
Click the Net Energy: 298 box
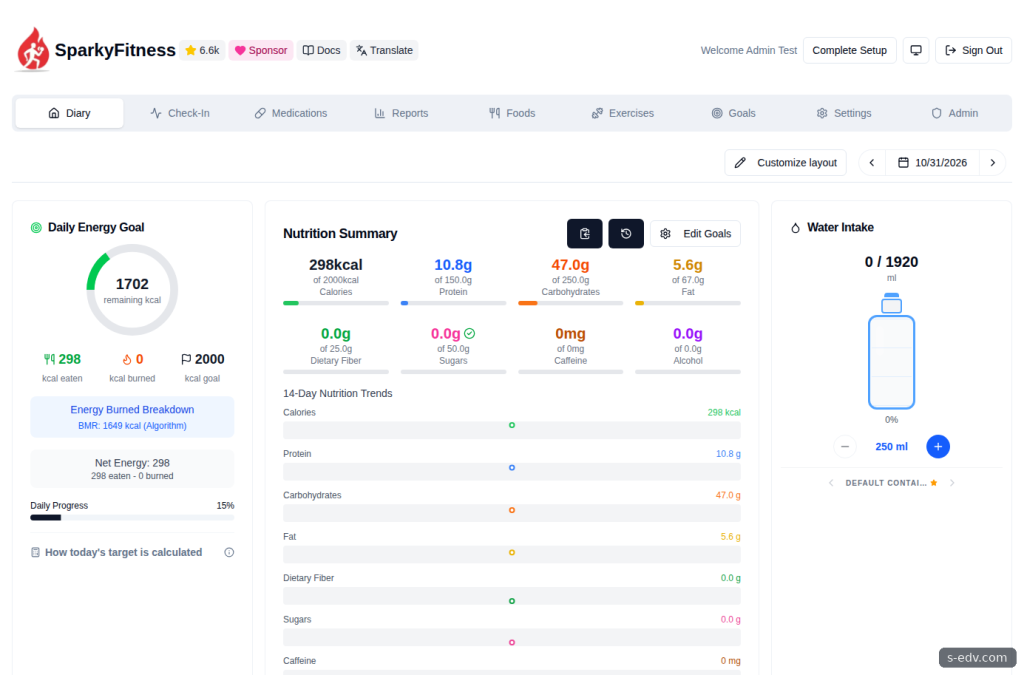(132, 469)
